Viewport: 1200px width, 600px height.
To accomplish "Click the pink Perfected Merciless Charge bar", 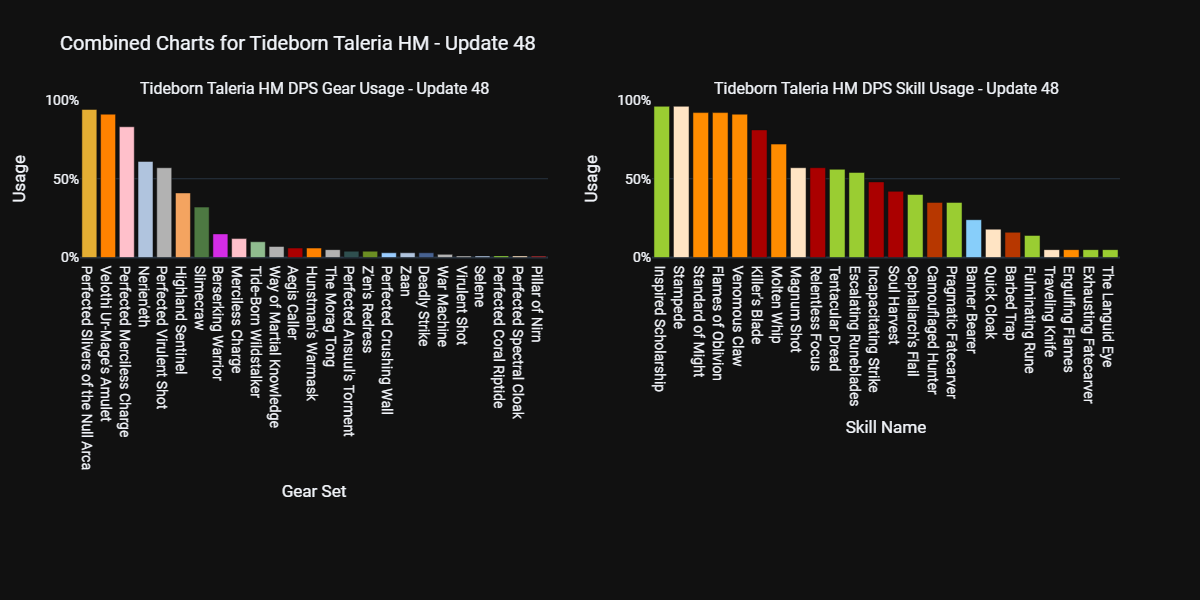I will click(127, 192).
